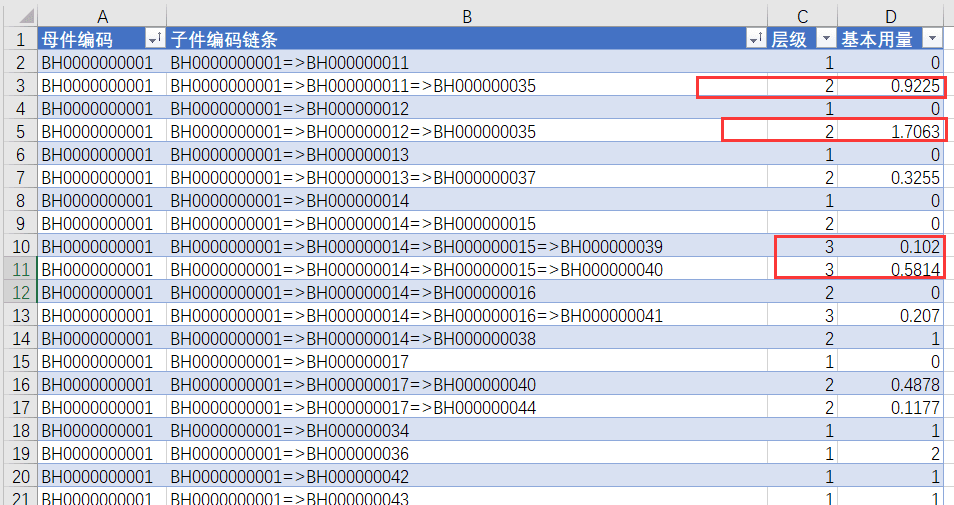Select row 3 header
Image resolution: width=954 pixels, height=505 pixels.
click(21, 86)
